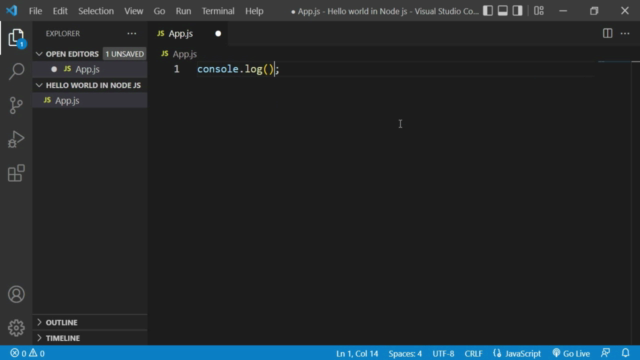Open the Manage gear icon
The width and height of the screenshot is (640, 360).
(16, 328)
